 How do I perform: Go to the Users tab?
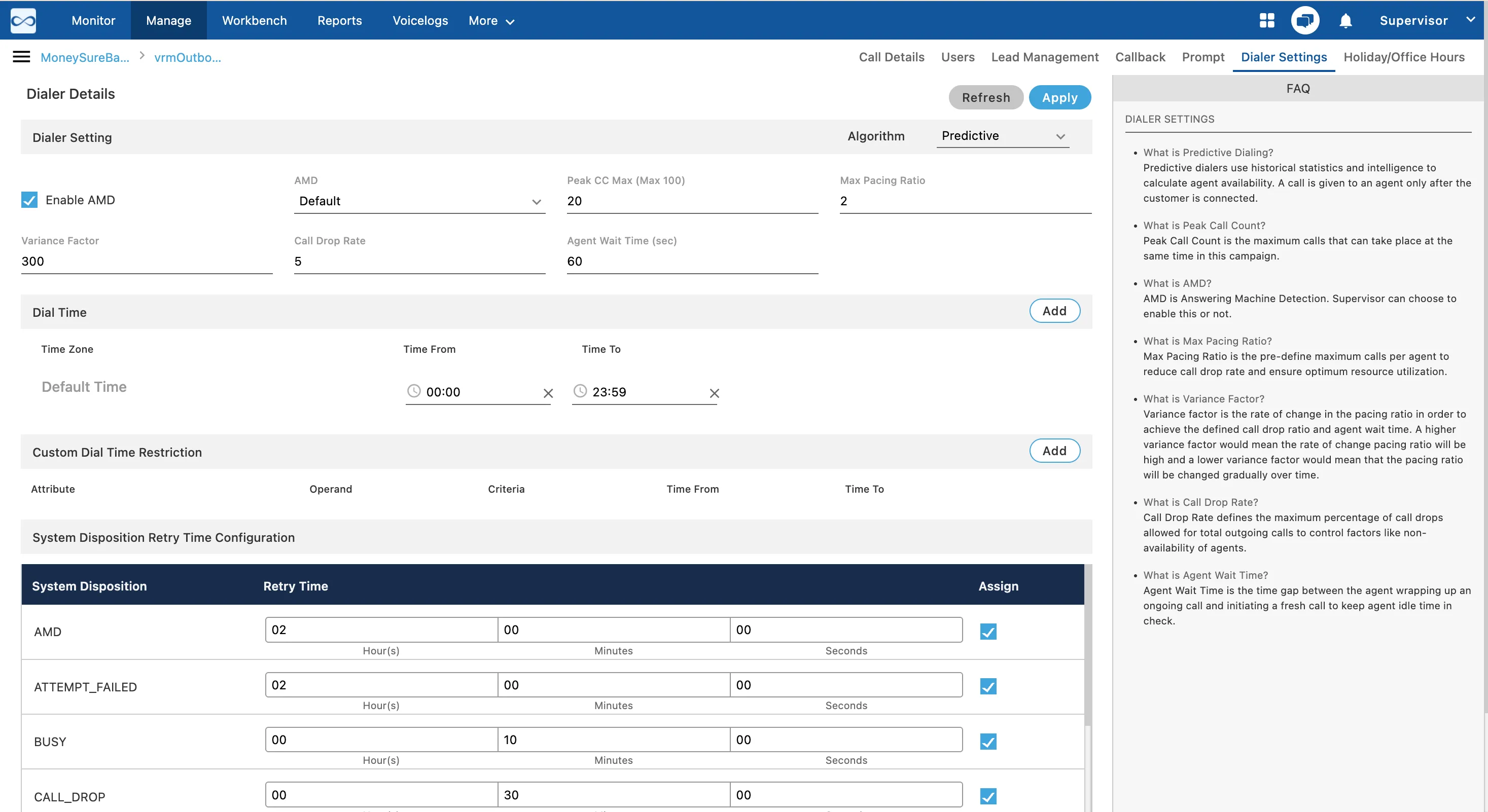pyautogui.click(x=957, y=57)
